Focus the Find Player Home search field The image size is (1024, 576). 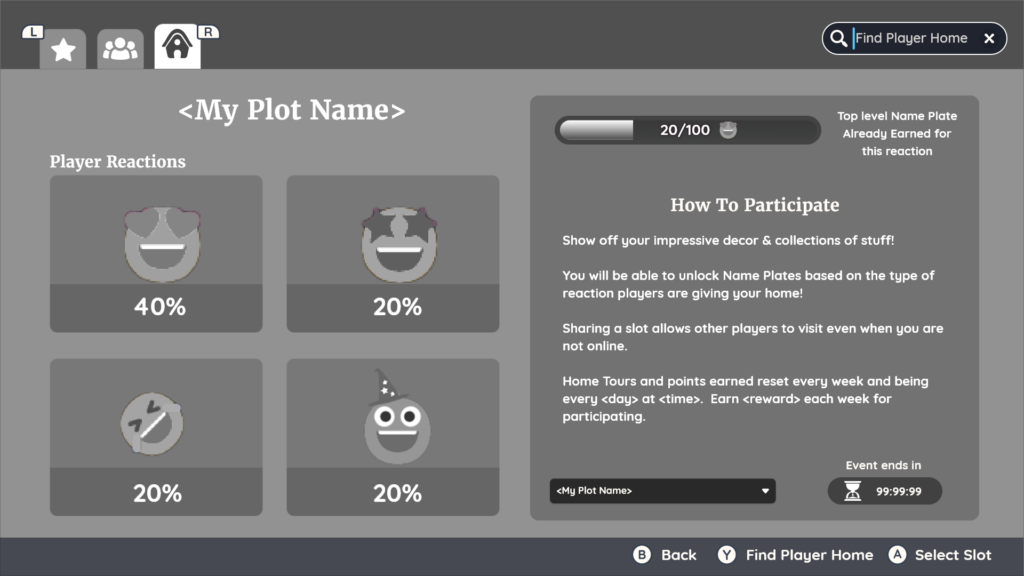pos(912,39)
